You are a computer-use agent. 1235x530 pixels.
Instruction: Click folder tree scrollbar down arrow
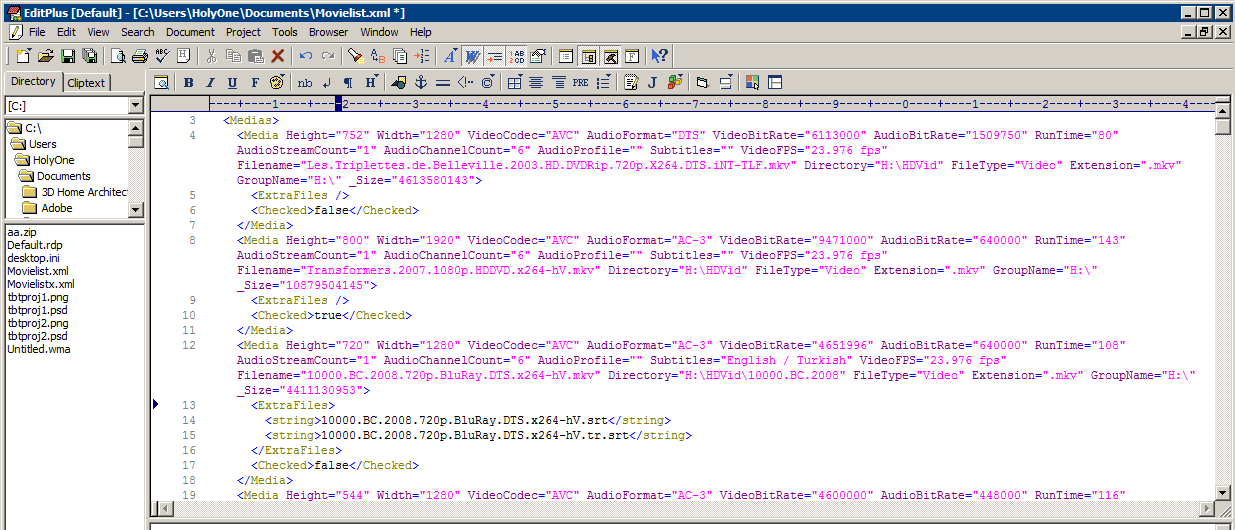136,210
